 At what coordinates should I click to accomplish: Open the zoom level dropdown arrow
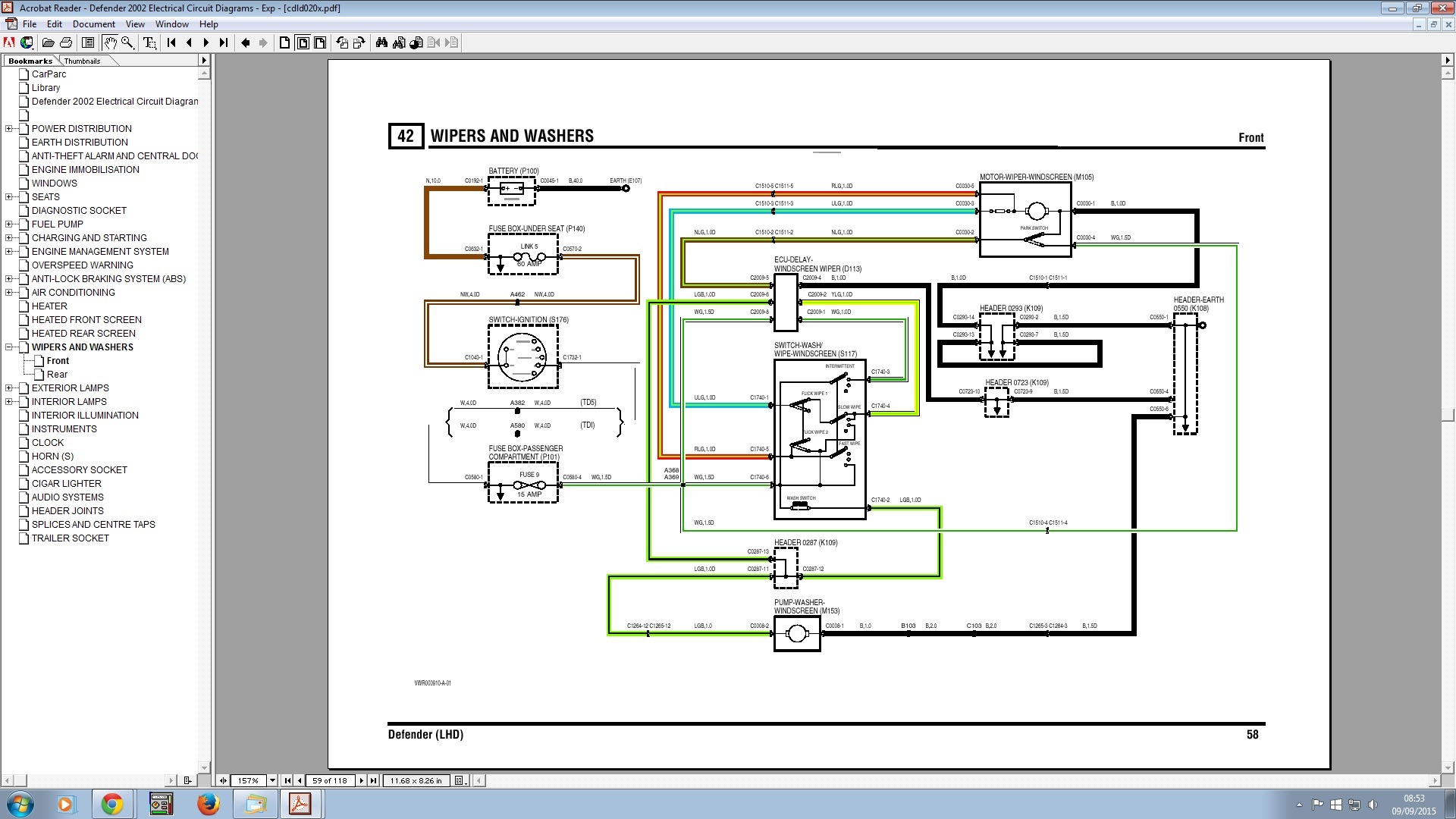[x=272, y=780]
